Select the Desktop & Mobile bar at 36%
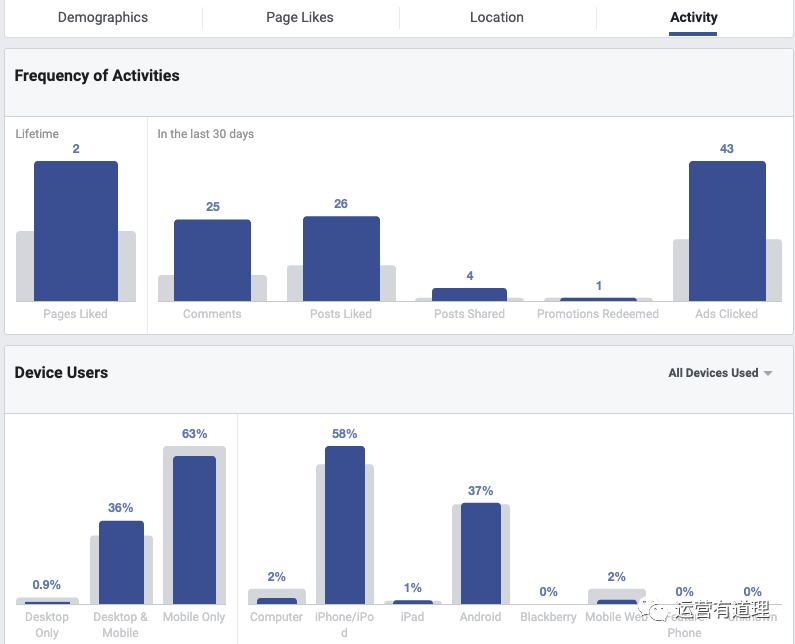The height and width of the screenshot is (644, 795). (x=121, y=562)
